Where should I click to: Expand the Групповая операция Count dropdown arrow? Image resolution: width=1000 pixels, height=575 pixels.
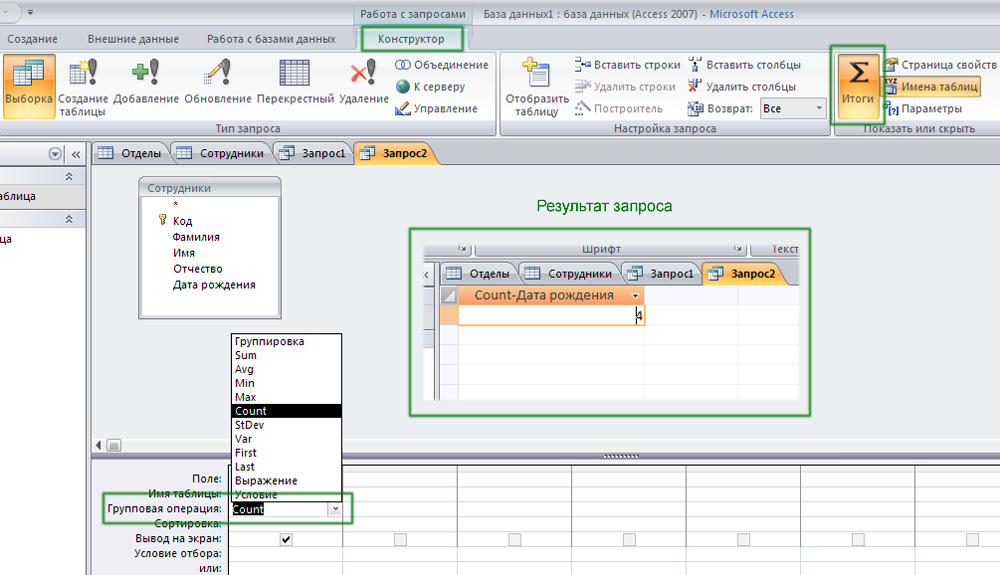[x=335, y=509]
